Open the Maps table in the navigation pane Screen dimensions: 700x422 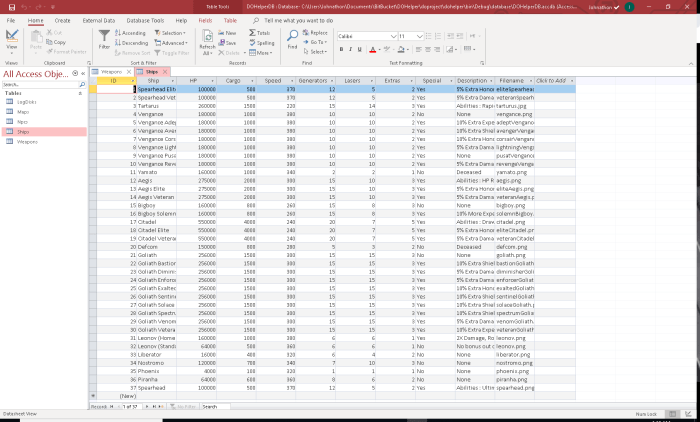click(22, 112)
